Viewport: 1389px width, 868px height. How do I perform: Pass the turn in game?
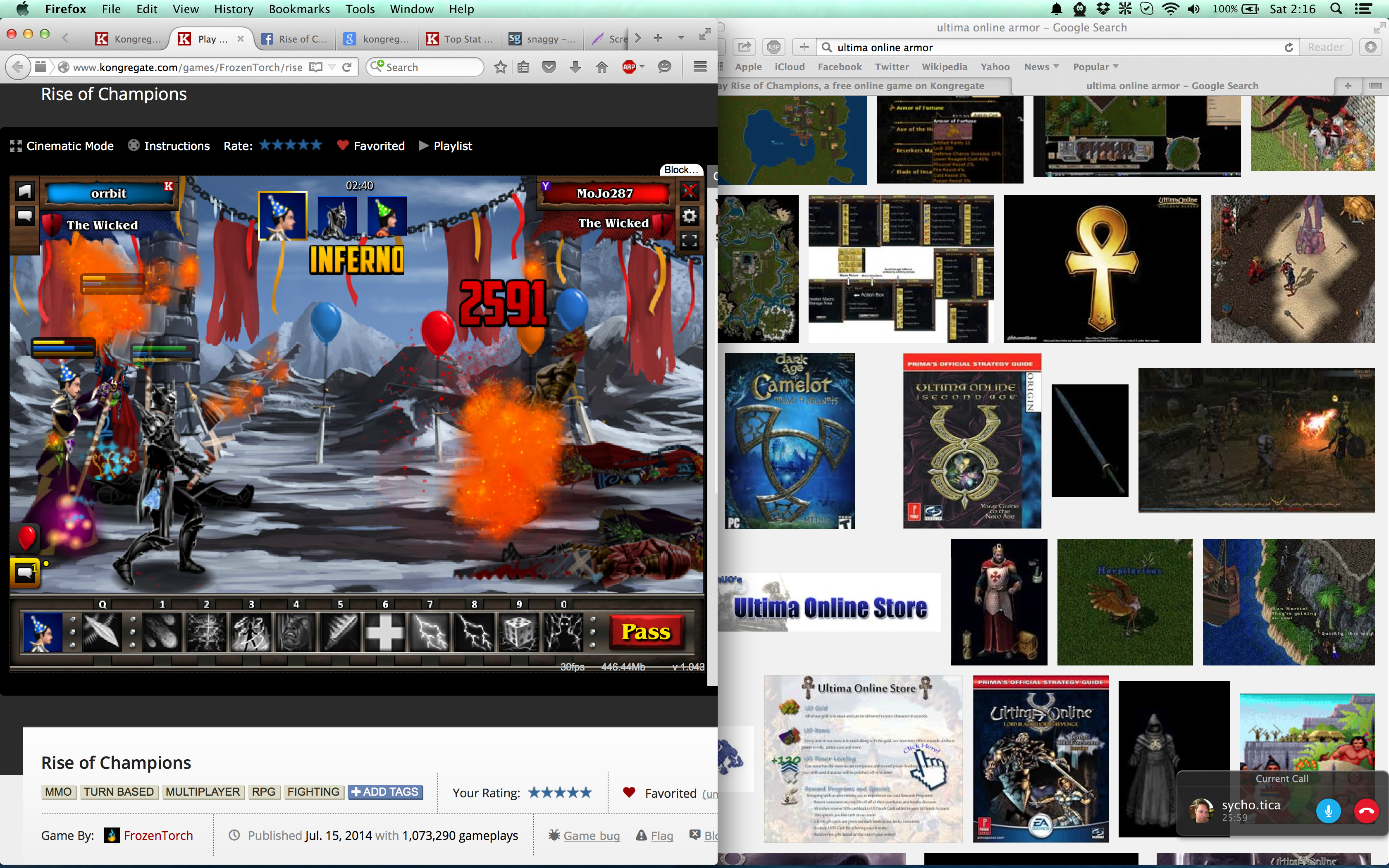(646, 632)
